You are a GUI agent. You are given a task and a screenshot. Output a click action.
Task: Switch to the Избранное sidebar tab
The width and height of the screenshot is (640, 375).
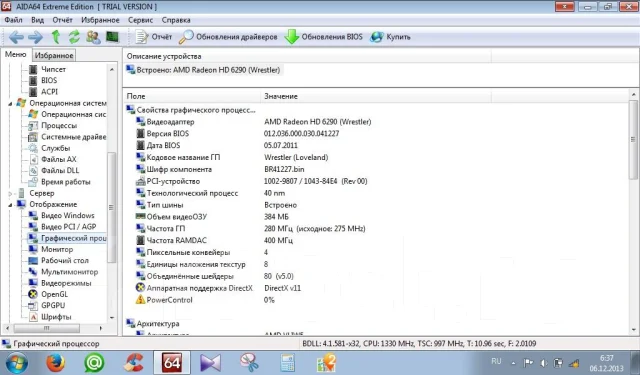click(x=54, y=55)
